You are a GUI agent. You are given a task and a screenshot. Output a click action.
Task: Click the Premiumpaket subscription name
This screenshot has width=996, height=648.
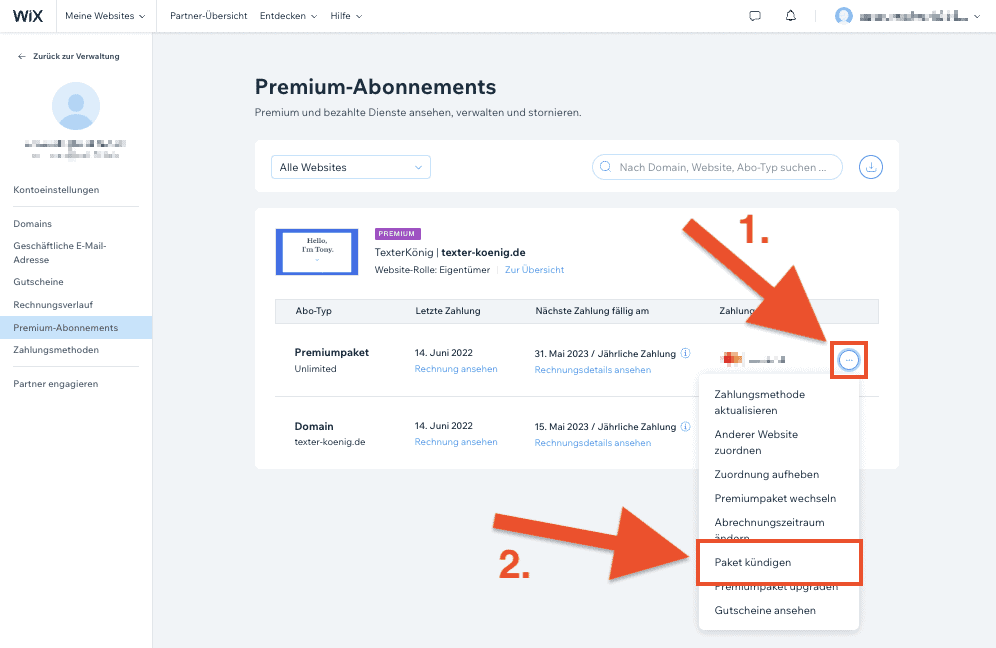[x=332, y=353]
